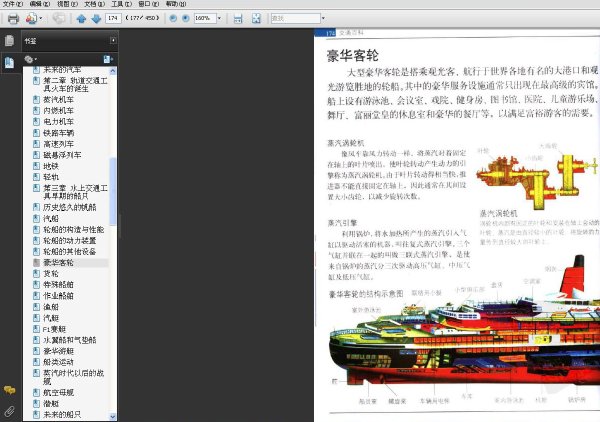The width and height of the screenshot is (600, 422).
Task: Open the dropdown arrow beside the share icon
Action: [x=41, y=18]
